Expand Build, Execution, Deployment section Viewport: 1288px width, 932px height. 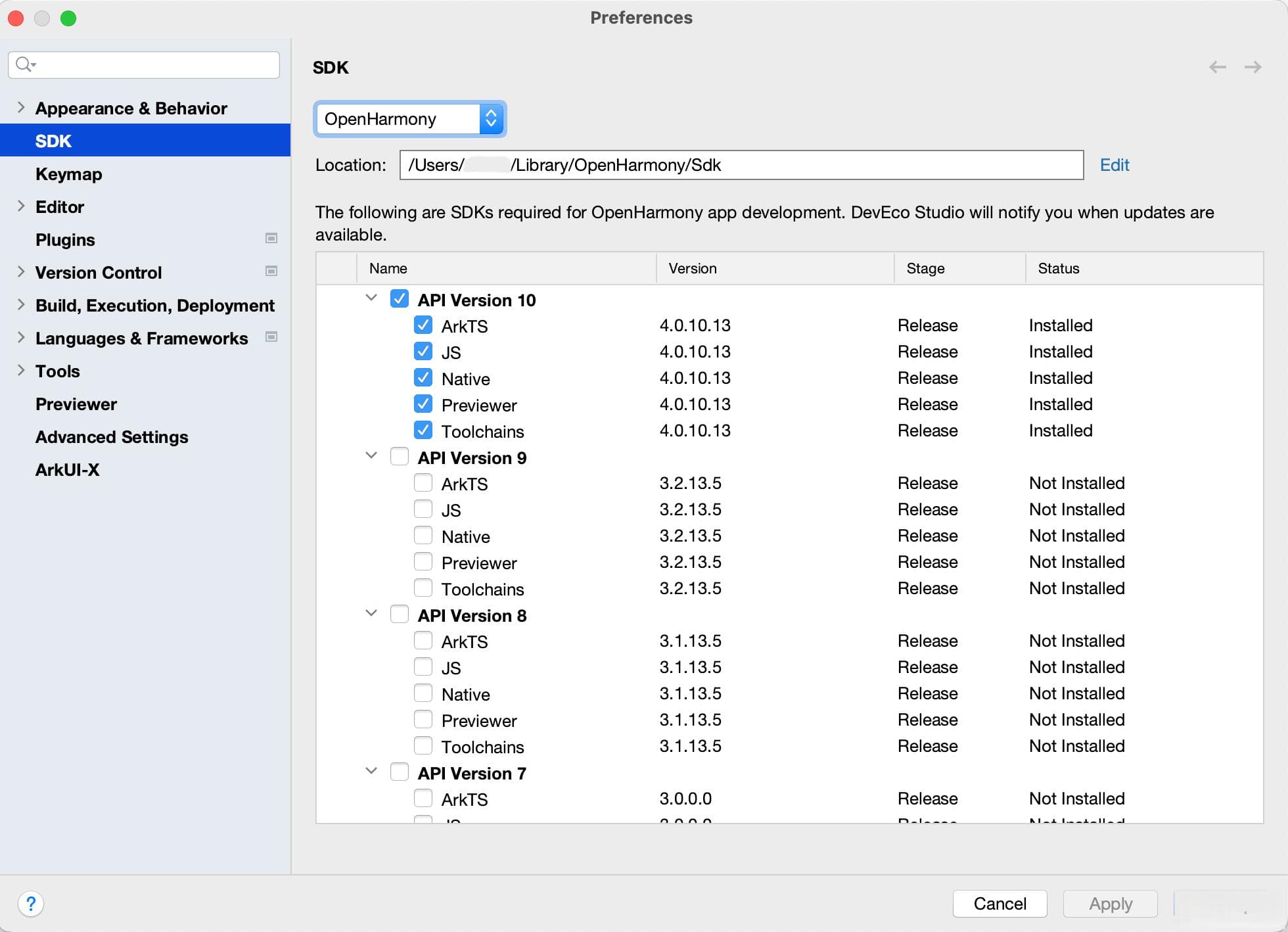click(21, 304)
